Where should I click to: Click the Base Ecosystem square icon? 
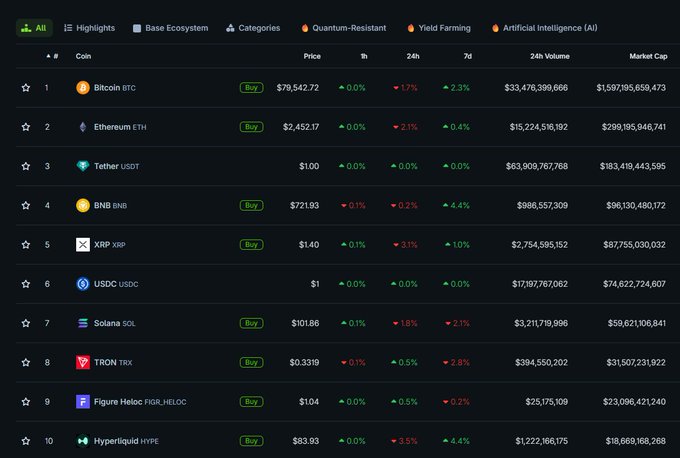click(137, 29)
